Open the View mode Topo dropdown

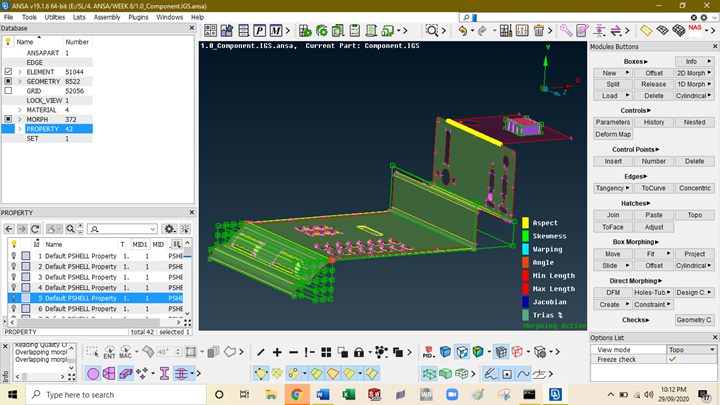(x=691, y=350)
